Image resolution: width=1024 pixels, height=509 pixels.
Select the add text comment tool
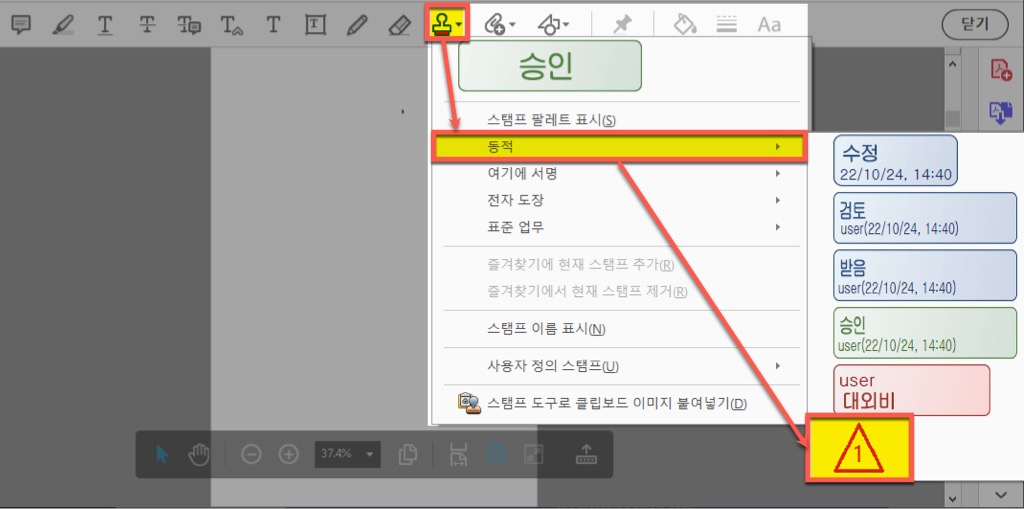(273, 25)
